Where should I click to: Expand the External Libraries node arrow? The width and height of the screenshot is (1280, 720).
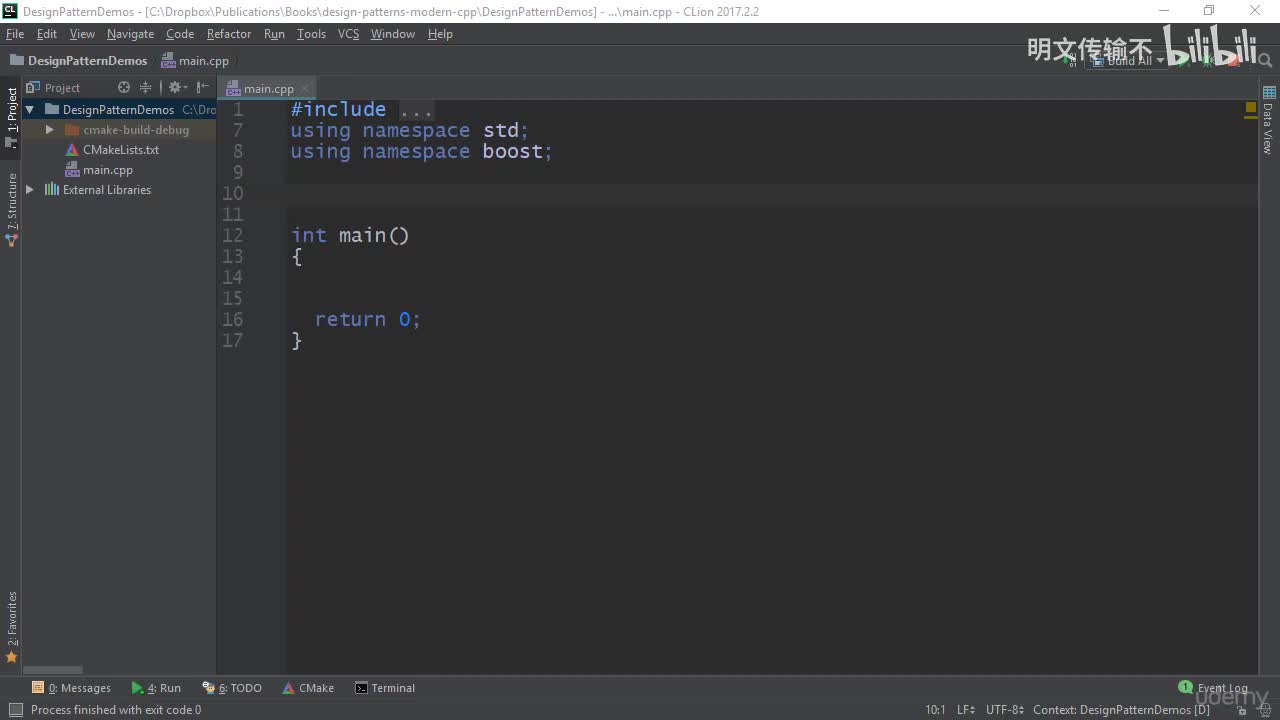click(29, 190)
